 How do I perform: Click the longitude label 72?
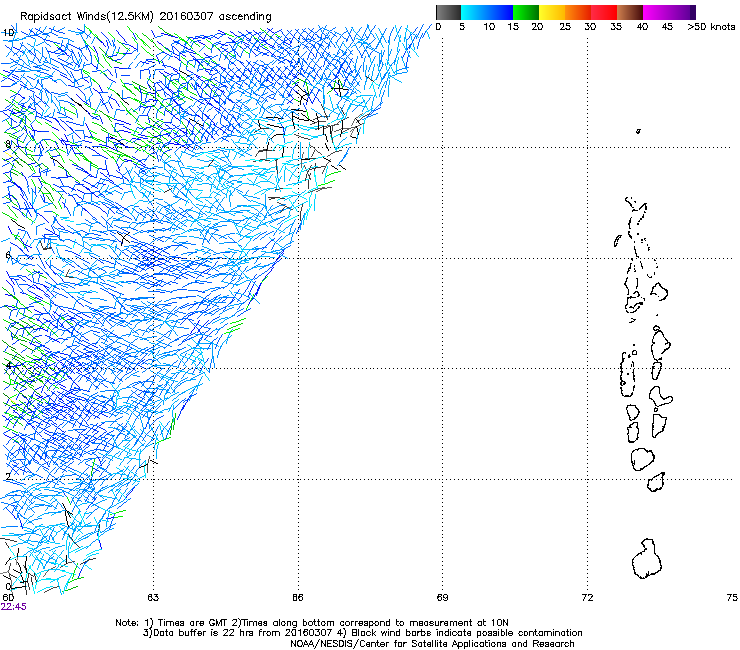click(x=587, y=598)
